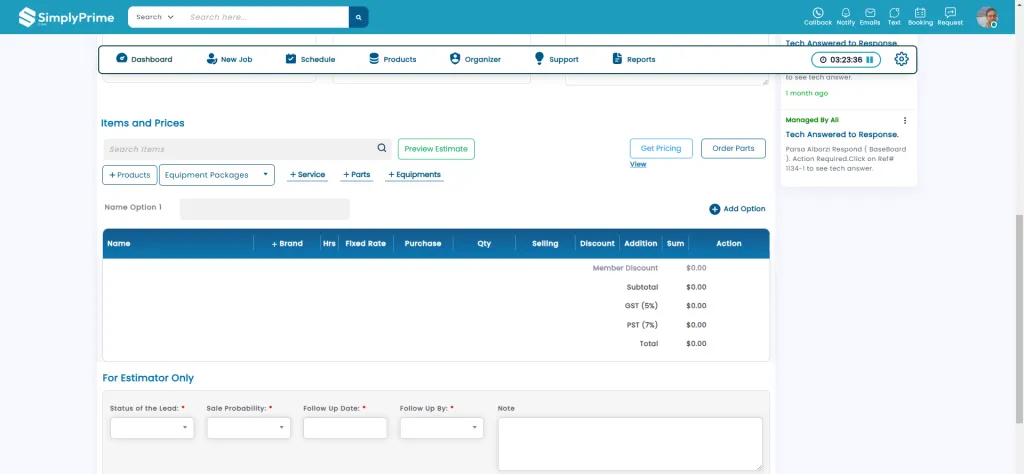Open the Organizer menu
This screenshot has width=1024, height=474.
475,59
